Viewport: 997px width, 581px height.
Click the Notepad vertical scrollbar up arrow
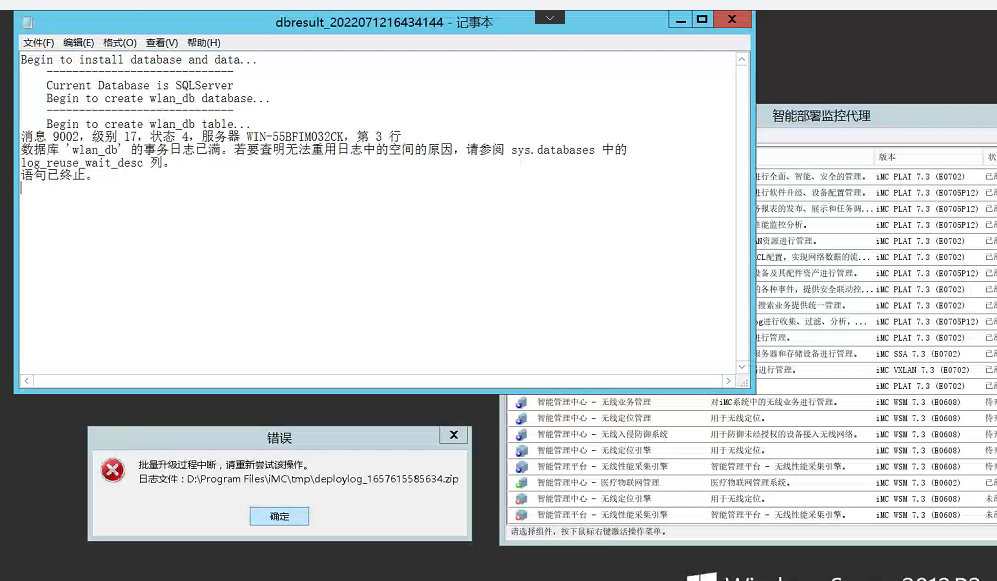[x=742, y=59]
